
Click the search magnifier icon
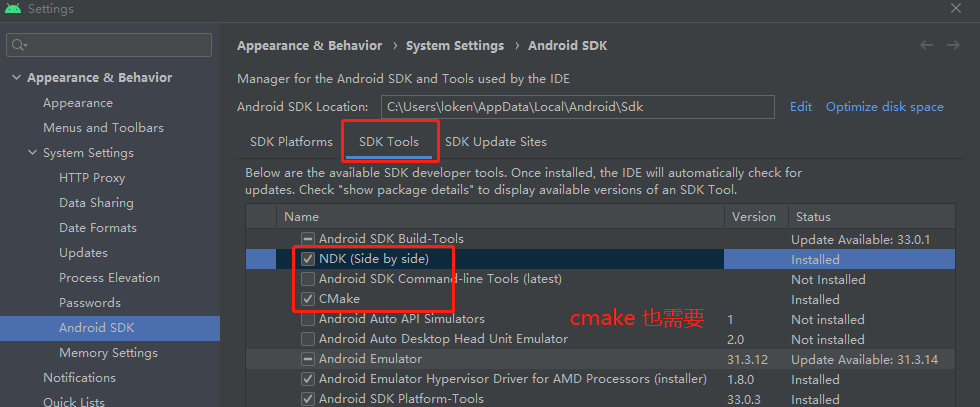click(x=20, y=45)
